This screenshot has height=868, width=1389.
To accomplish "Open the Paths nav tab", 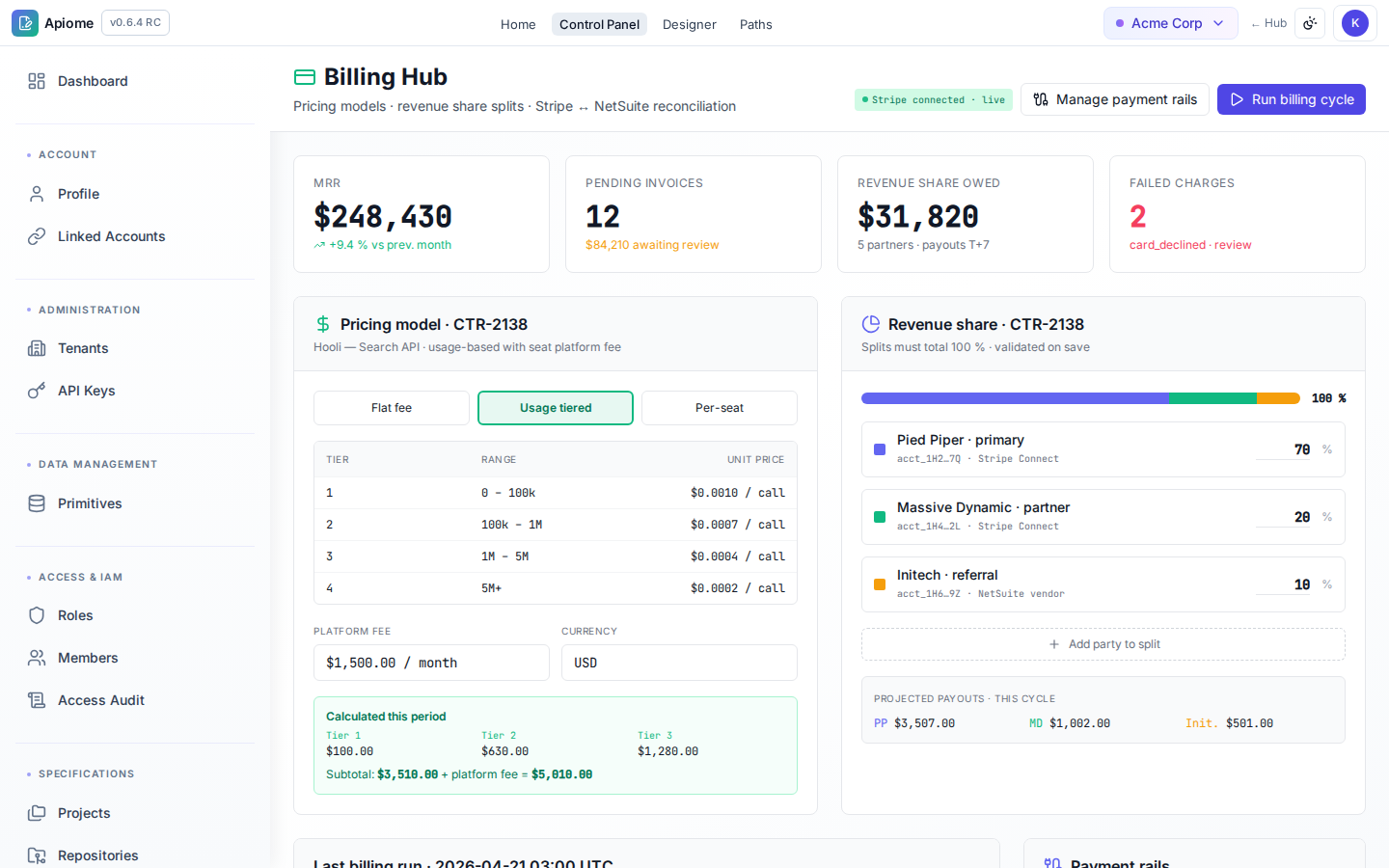I will [756, 24].
